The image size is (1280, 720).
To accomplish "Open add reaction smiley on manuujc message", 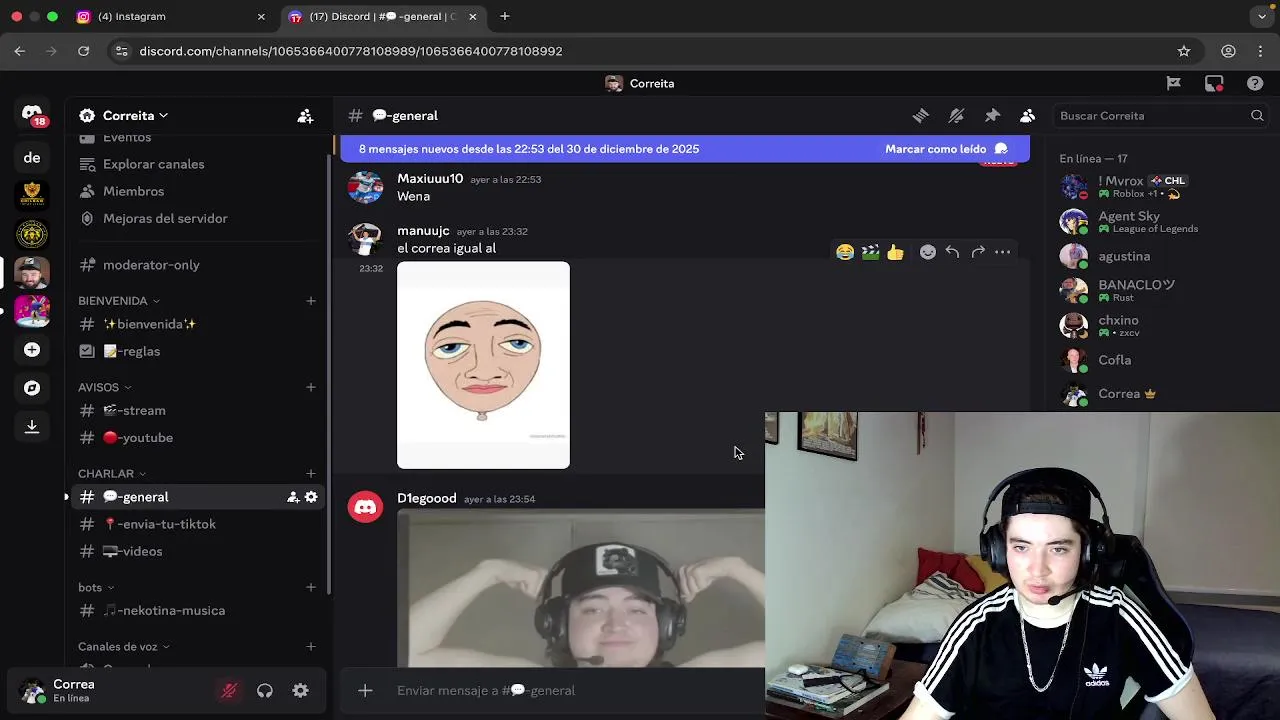I will pyautogui.click(x=928, y=252).
